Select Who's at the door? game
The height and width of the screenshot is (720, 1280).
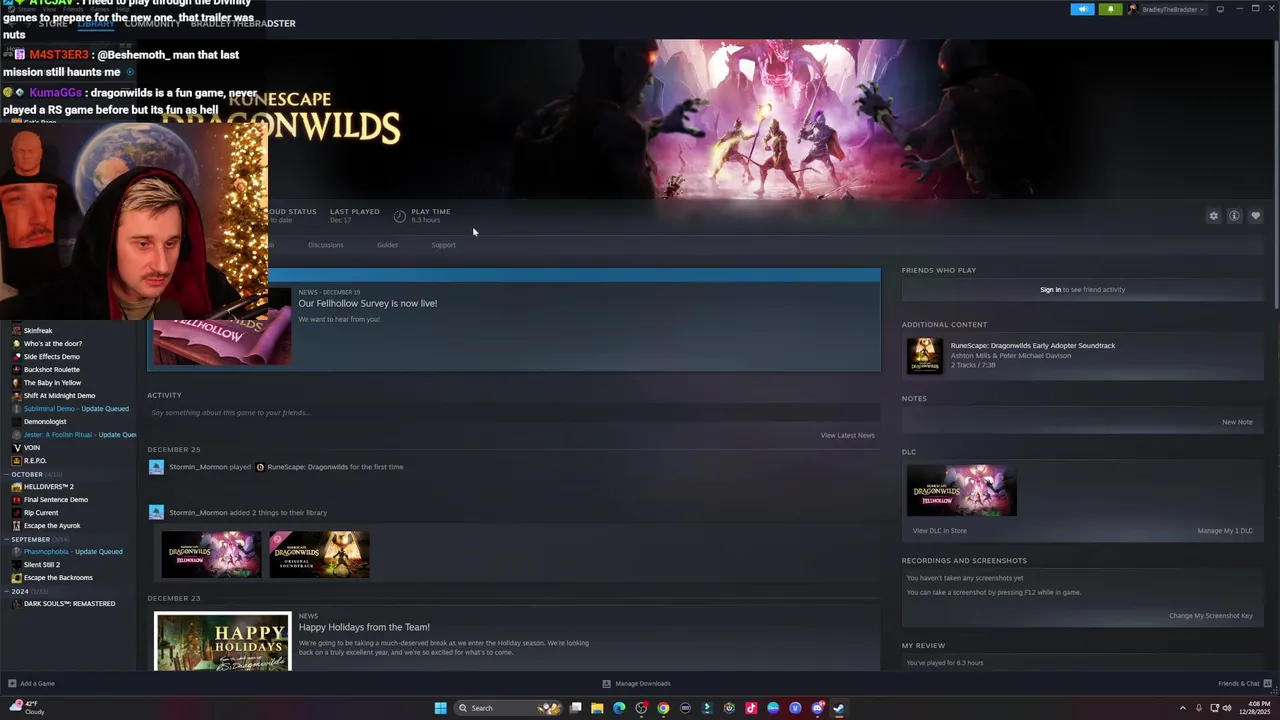coord(53,344)
